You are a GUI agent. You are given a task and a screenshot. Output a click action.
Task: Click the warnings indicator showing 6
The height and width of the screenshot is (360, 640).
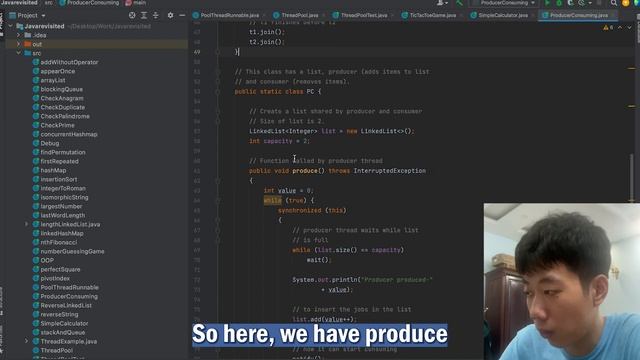click(x=608, y=27)
